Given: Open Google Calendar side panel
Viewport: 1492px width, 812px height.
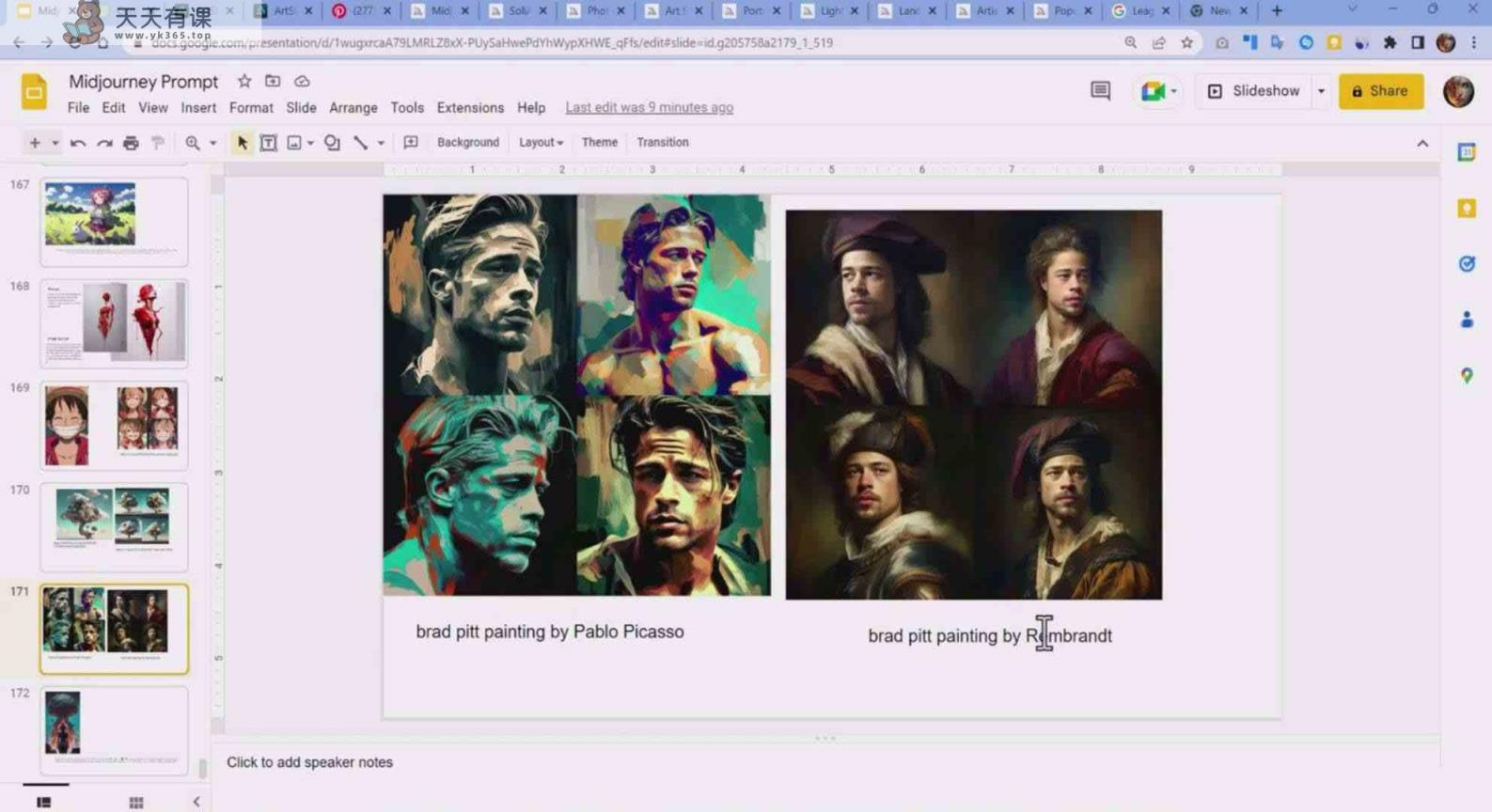Looking at the screenshot, I should point(1467,152).
